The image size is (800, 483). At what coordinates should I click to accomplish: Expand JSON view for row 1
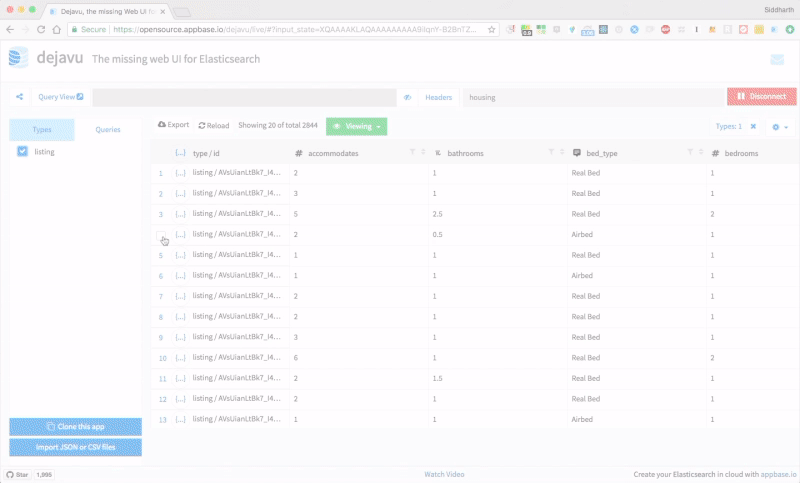pyautogui.click(x=180, y=173)
